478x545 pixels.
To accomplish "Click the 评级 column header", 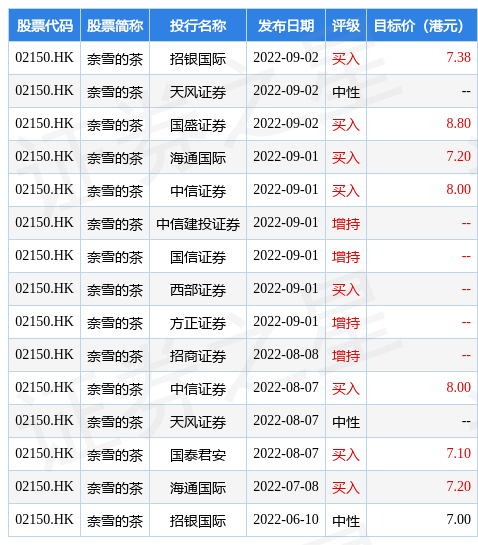I will [x=346, y=26].
